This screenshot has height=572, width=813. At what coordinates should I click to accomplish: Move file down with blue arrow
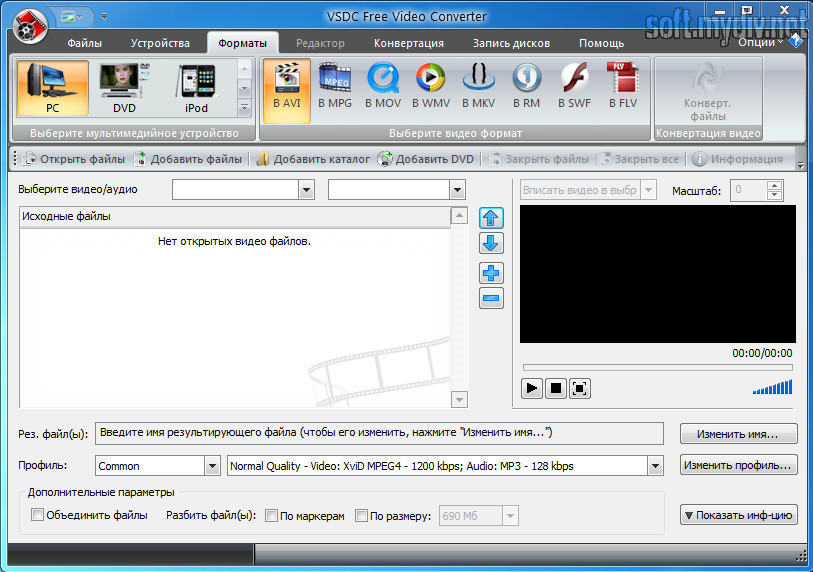[x=490, y=243]
